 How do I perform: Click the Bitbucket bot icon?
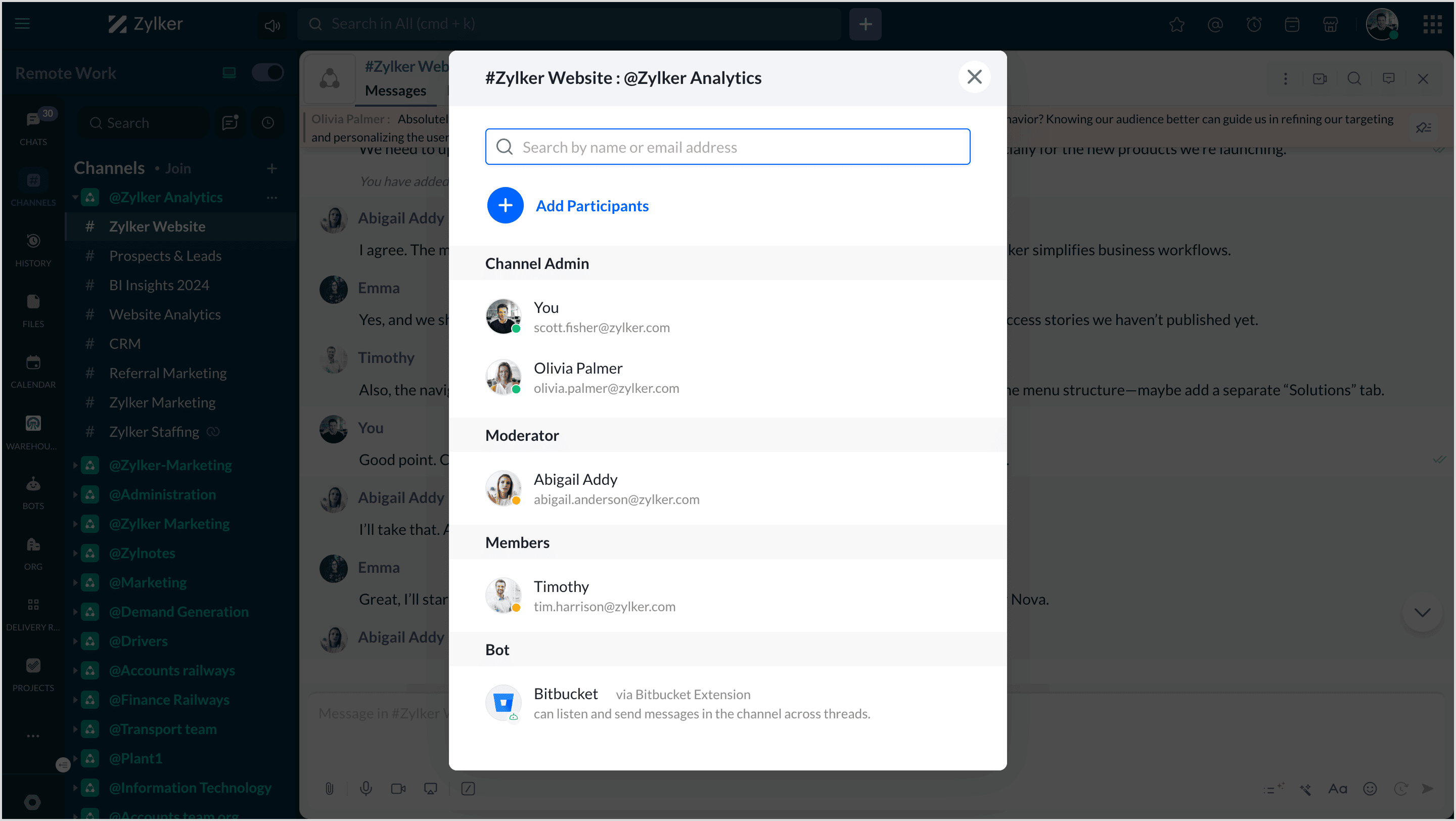[x=503, y=702]
